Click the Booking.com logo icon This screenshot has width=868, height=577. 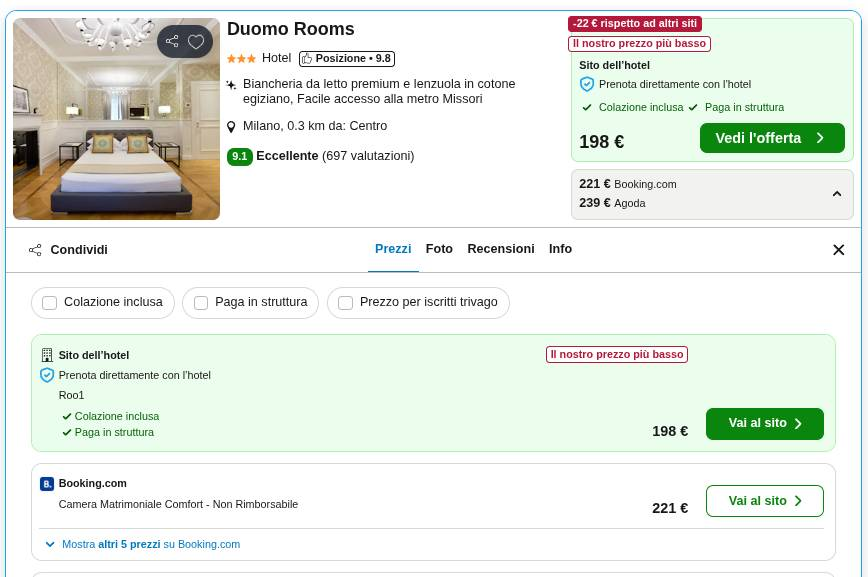pos(47,484)
